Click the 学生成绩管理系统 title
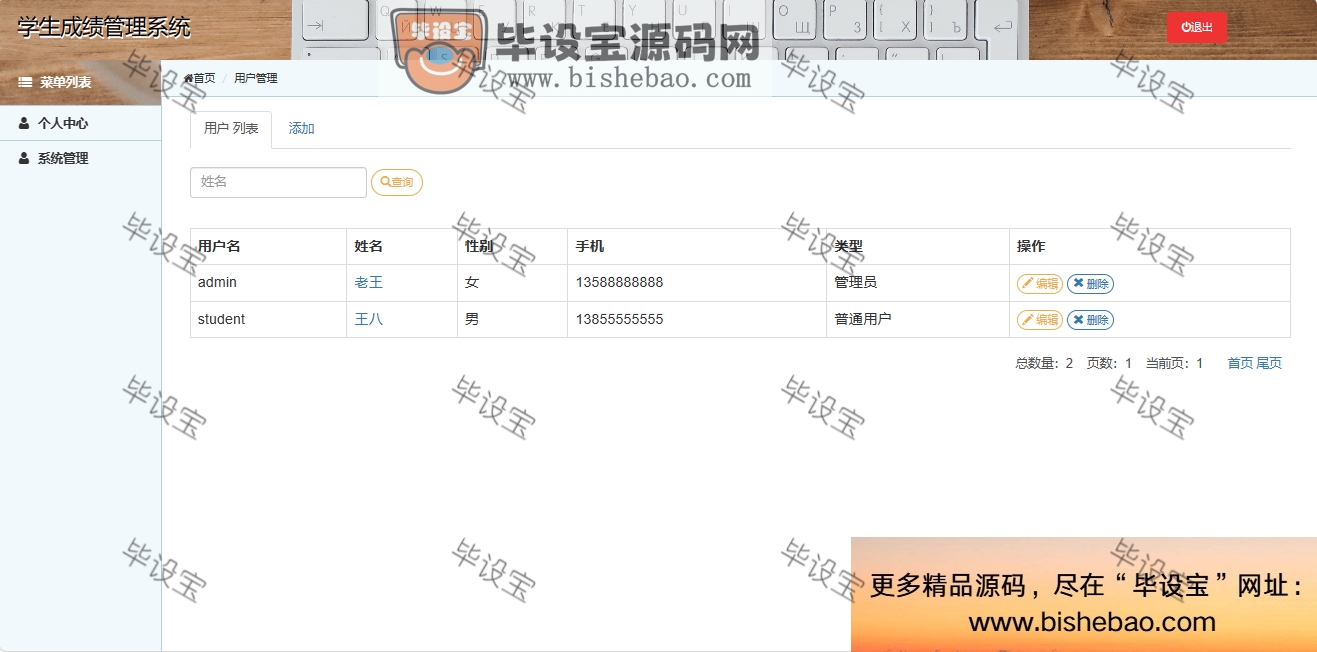This screenshot has height=652, width=1317. pyautogui.click(x=104, y=27)
